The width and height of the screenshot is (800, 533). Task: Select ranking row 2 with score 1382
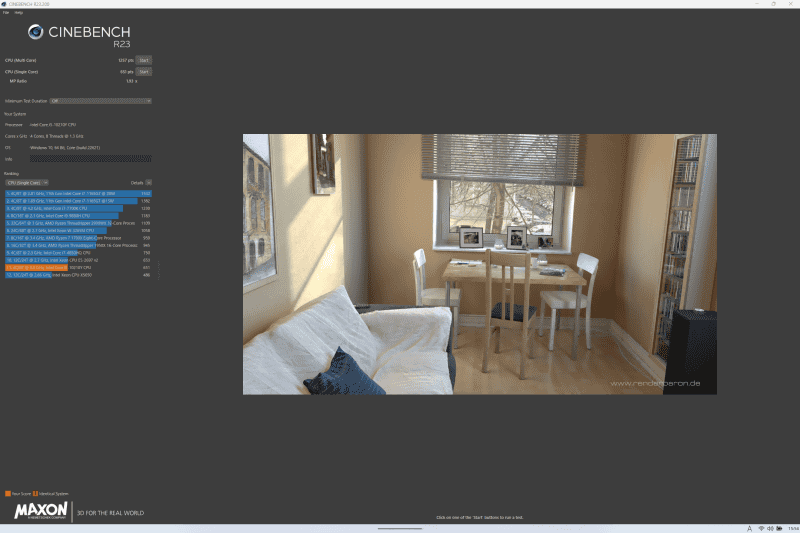click(79, 201)
